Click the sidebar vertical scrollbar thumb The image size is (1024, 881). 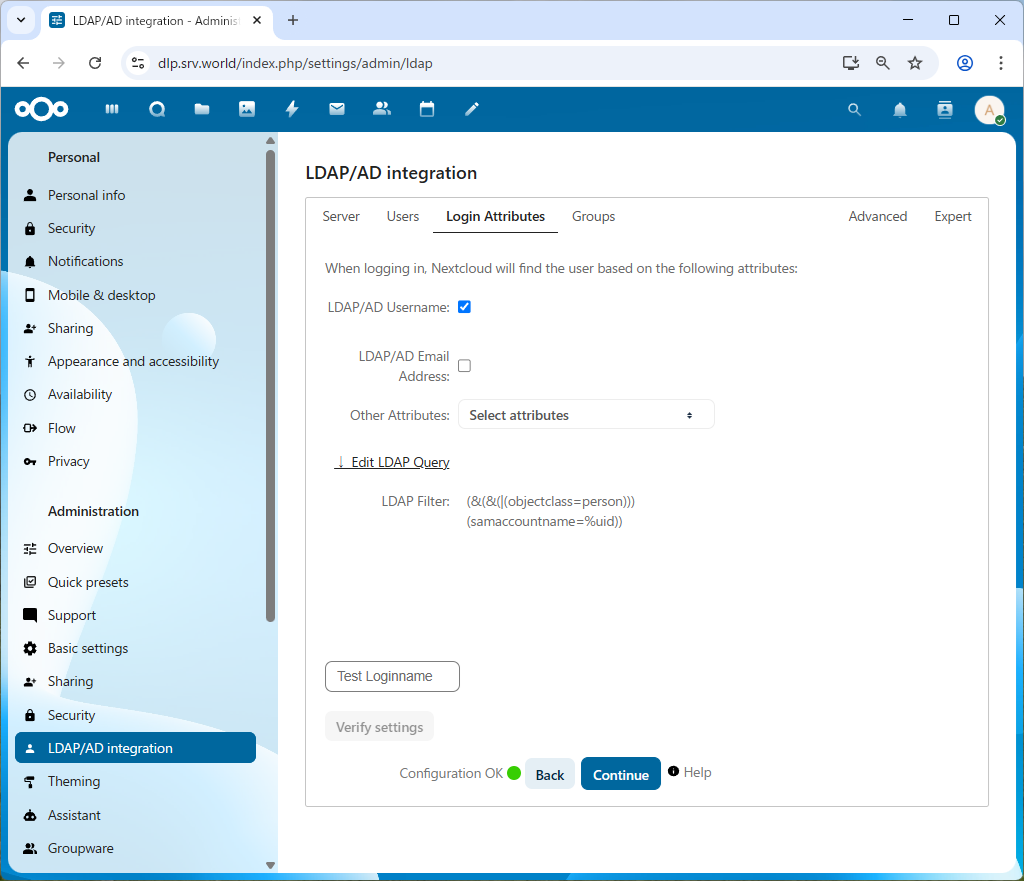click(x=270, y=385)
